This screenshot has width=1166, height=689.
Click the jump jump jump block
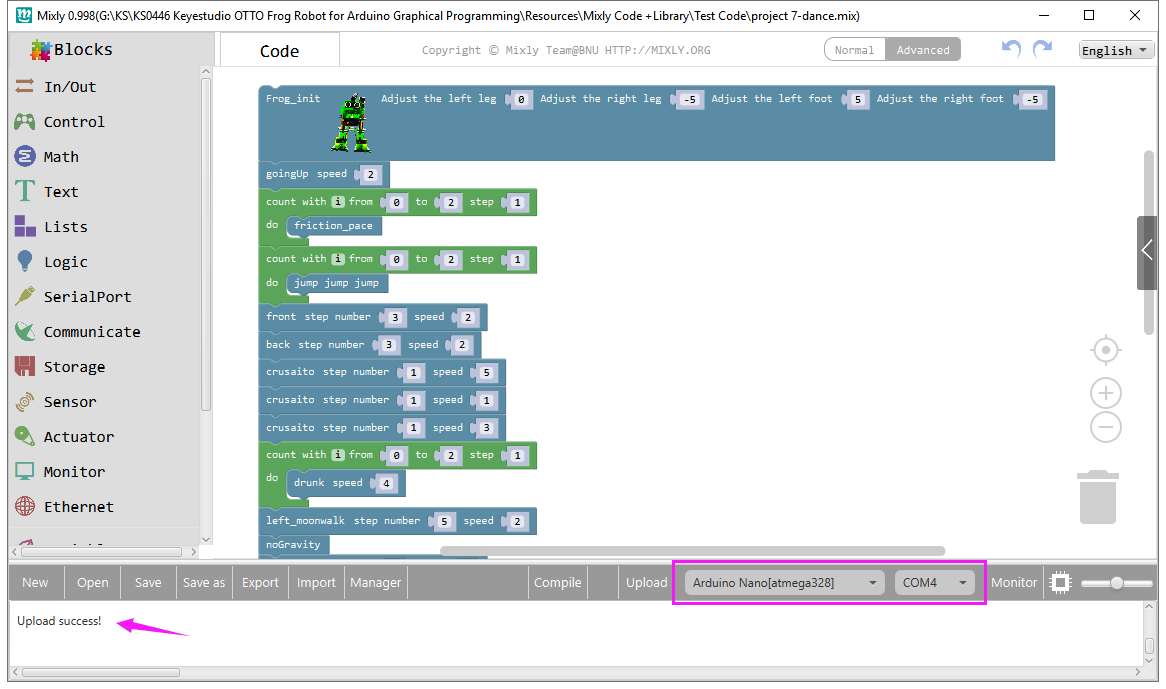[x=336, y=282]
